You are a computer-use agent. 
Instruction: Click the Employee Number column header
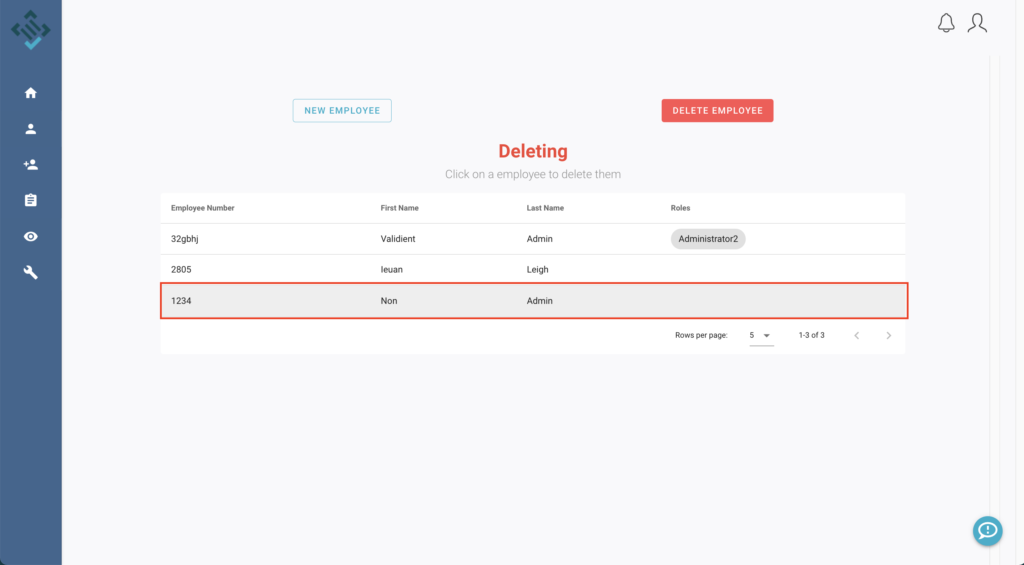pyautogui.click(x=202, y=208)
